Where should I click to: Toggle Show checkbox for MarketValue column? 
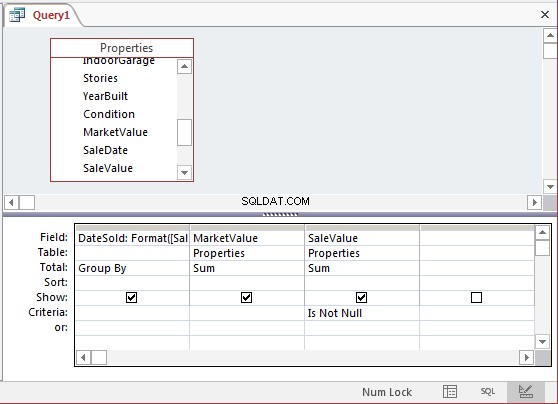(246, 297)
